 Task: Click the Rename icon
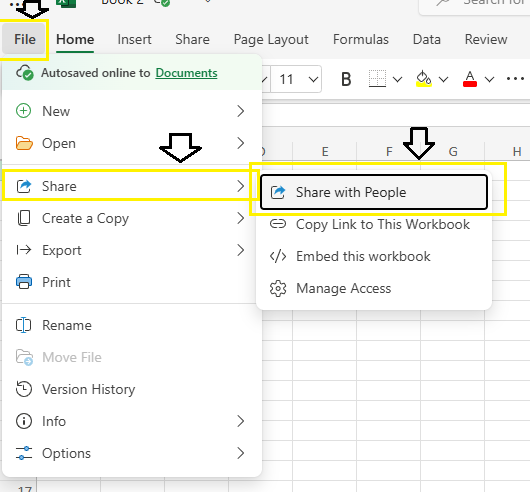click(24, 325)
